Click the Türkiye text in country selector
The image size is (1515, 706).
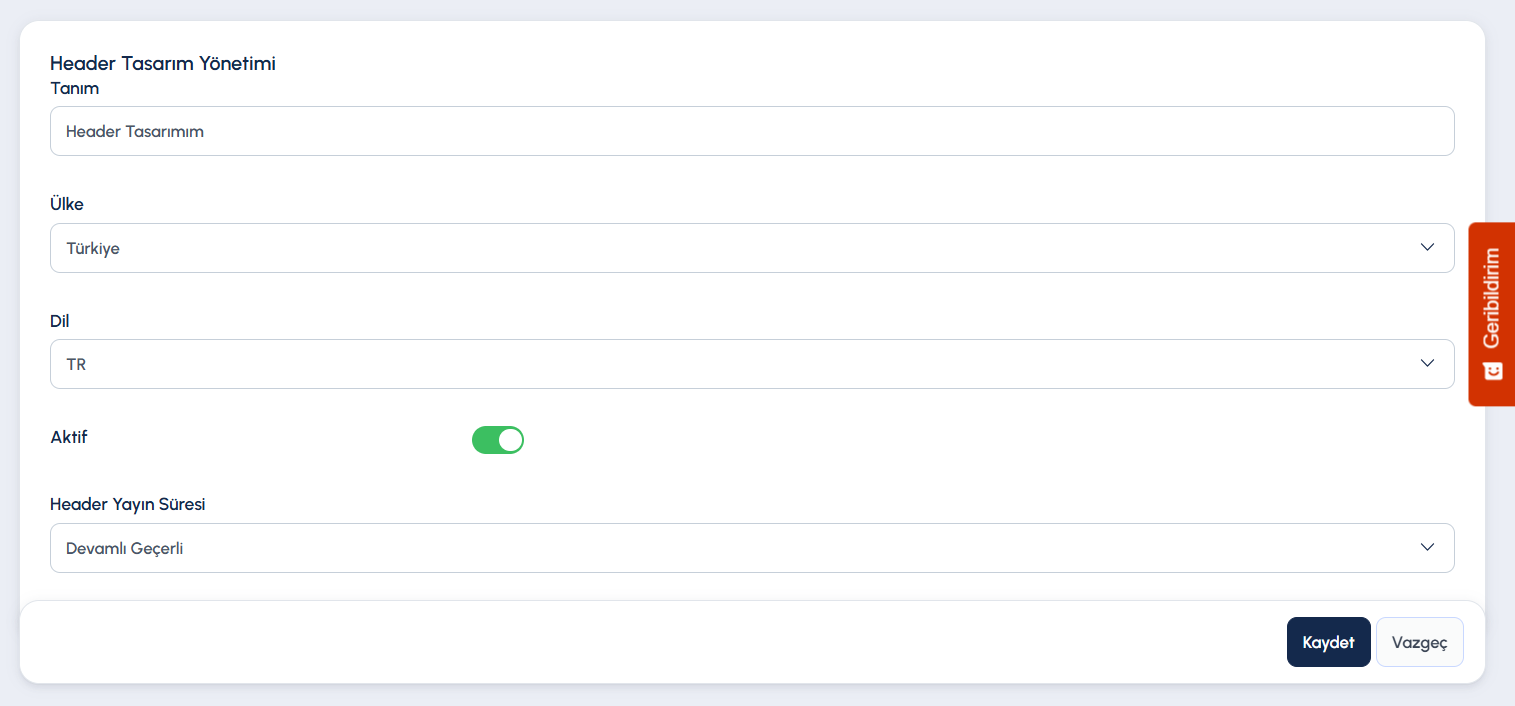click(x=93, y=248)
